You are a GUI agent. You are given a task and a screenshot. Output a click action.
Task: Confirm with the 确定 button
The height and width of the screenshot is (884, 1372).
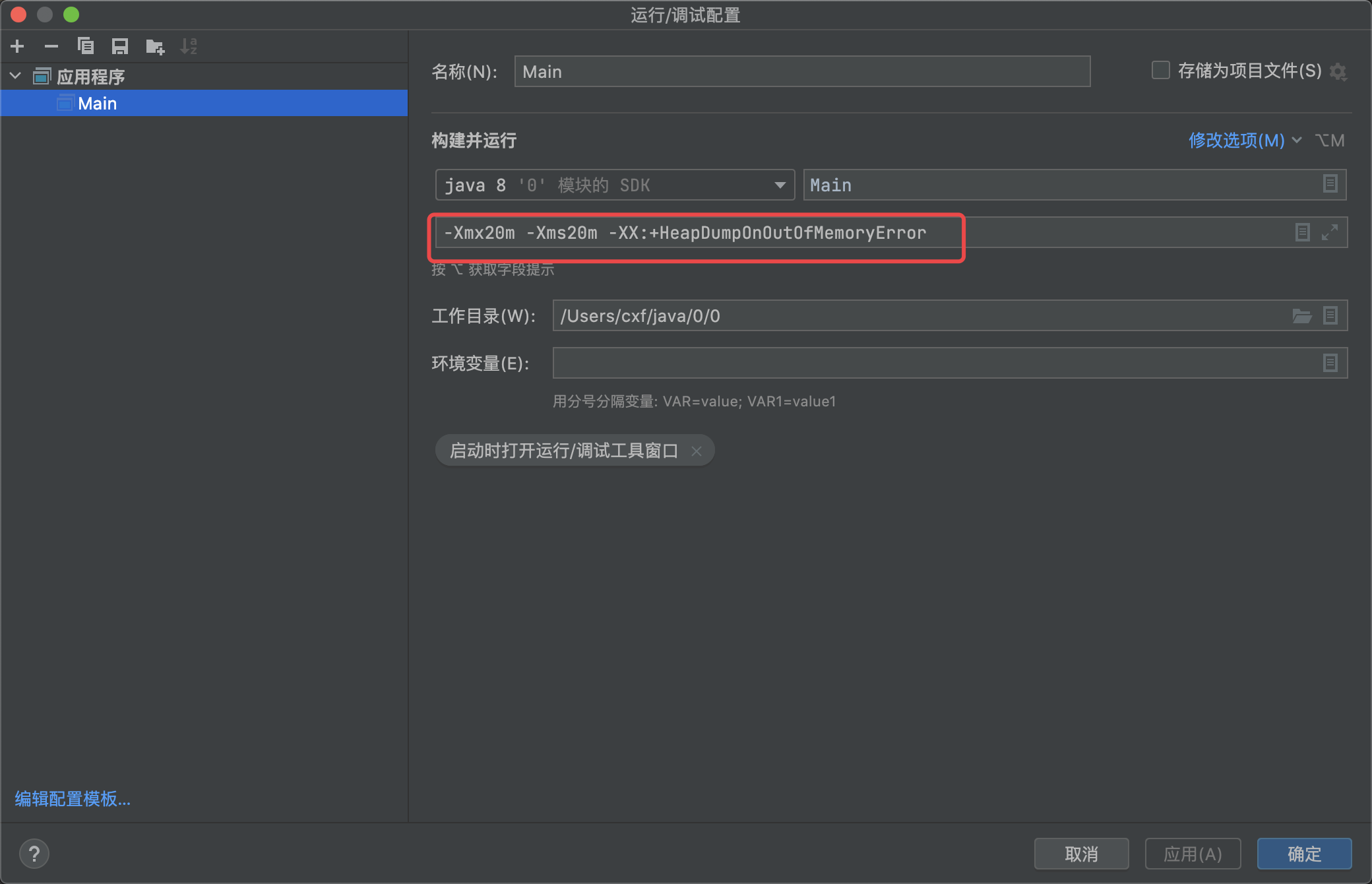click(x=1304, y=854)
